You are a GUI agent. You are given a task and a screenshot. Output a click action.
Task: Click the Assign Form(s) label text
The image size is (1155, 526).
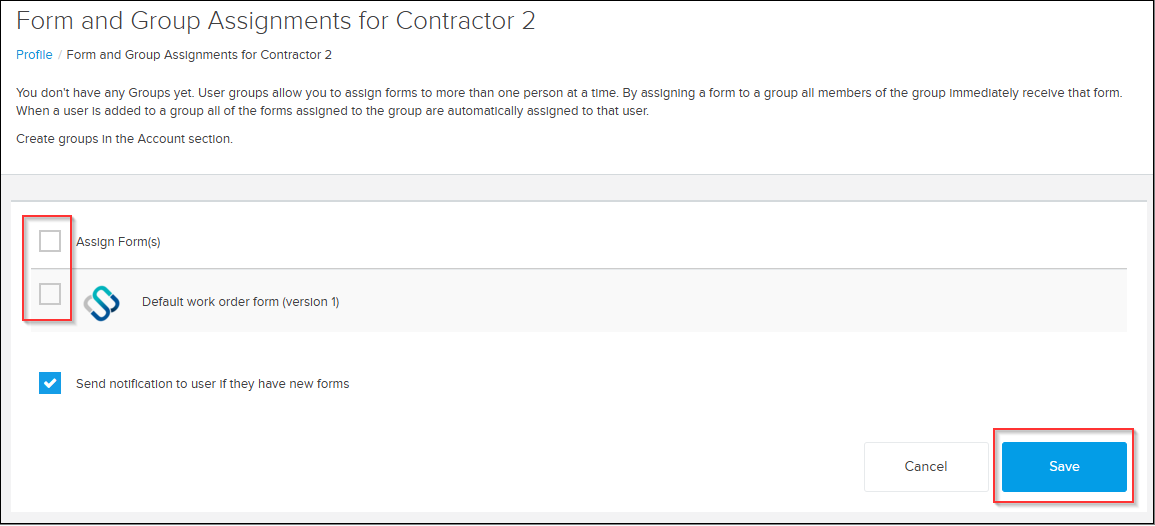point(118,242)
